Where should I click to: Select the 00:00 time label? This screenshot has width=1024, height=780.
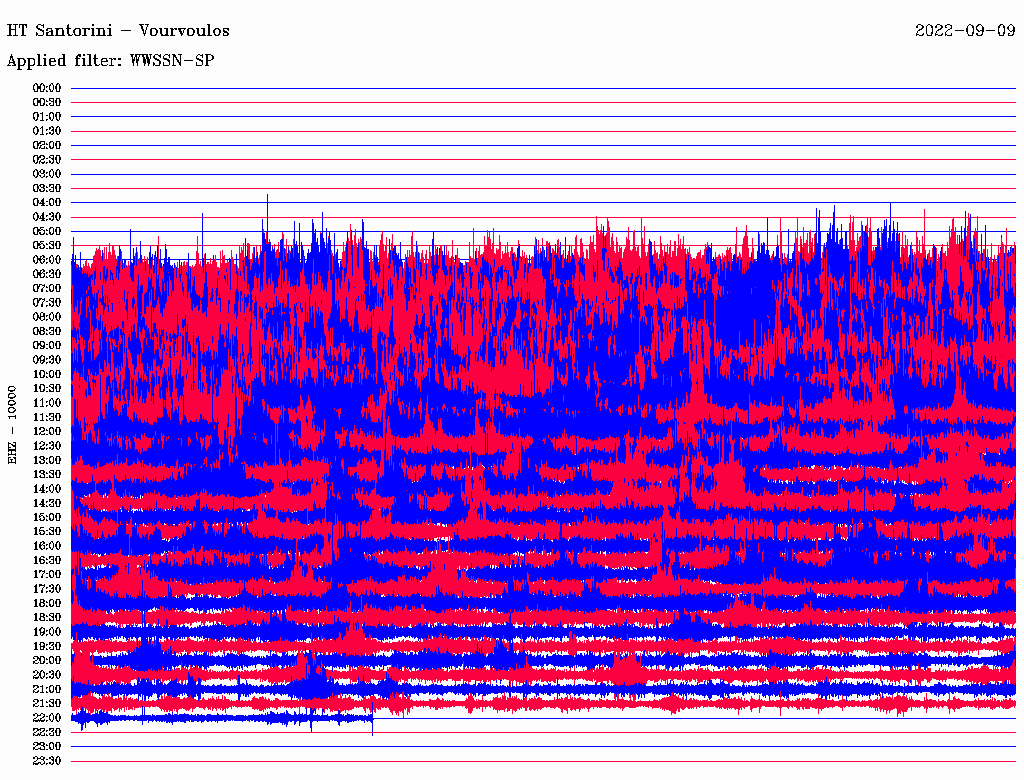[47, 88]
